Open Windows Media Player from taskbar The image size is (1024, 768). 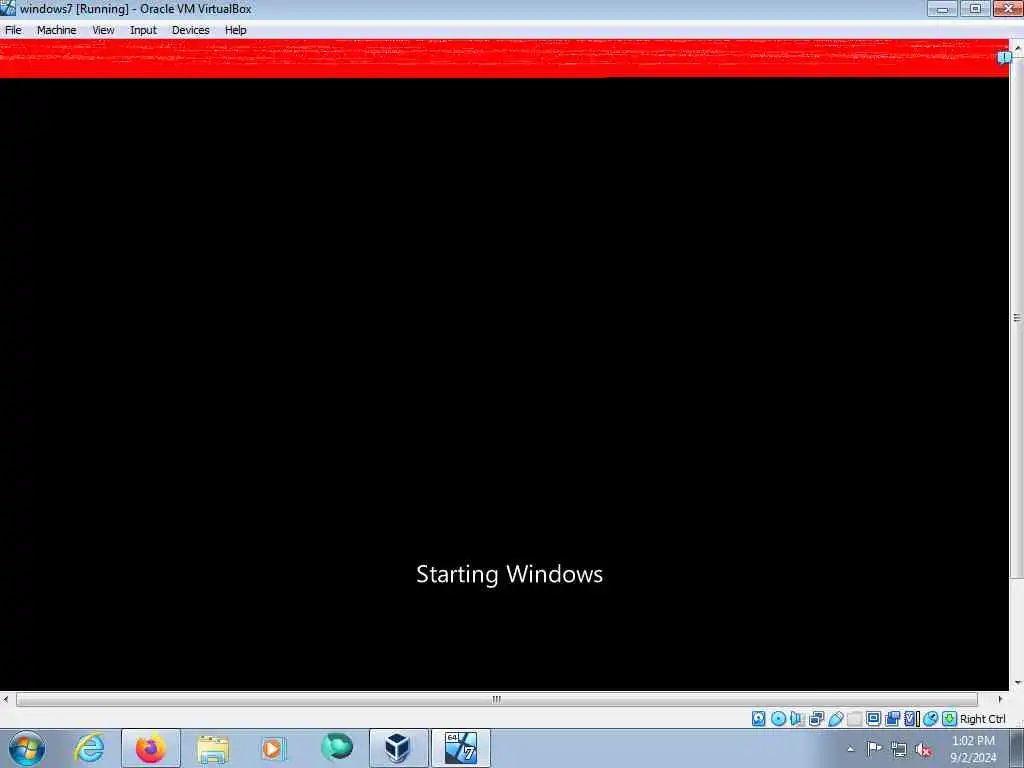click(274, 748)
